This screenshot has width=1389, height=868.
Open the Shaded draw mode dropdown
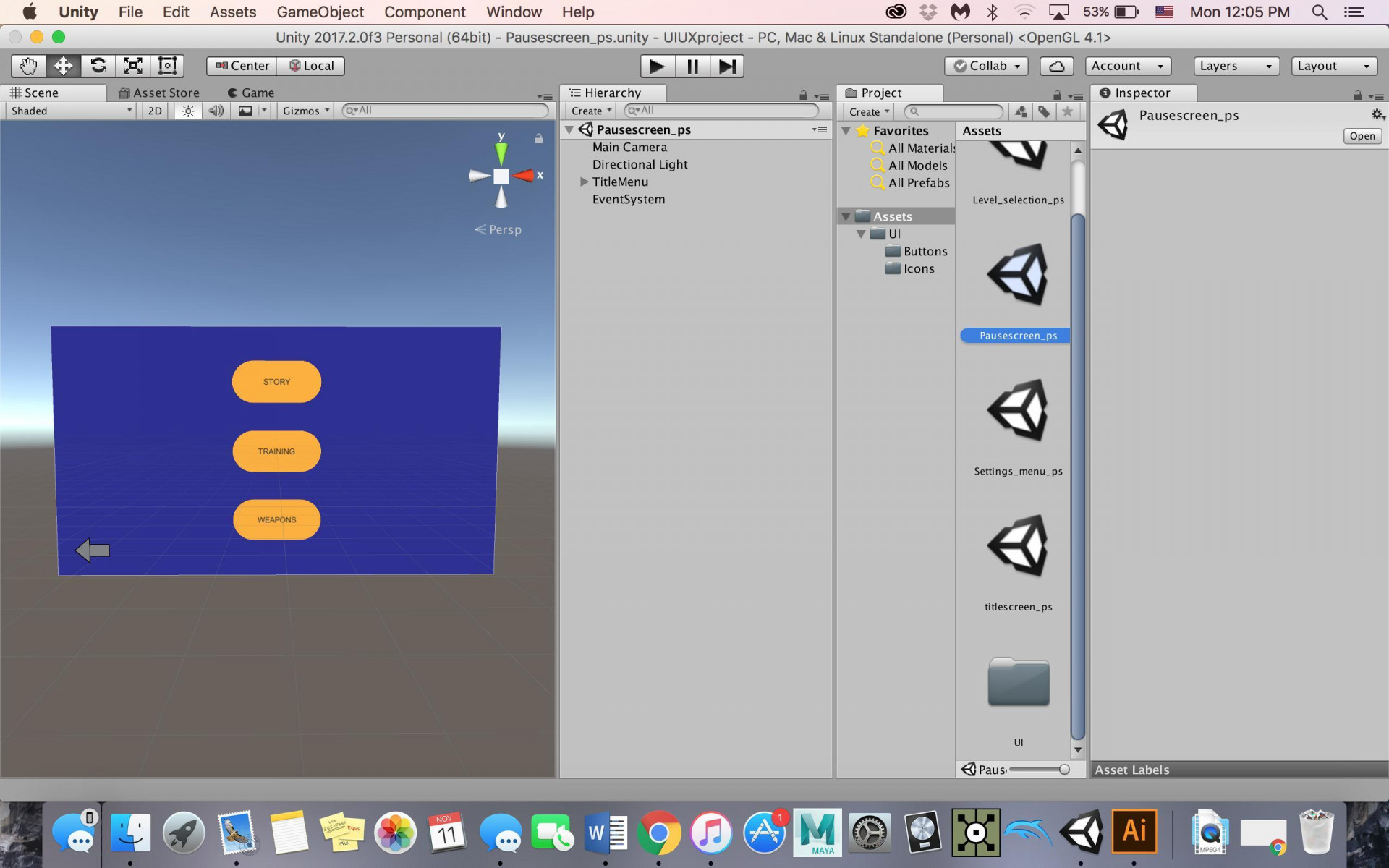click(x=70, y=111)
